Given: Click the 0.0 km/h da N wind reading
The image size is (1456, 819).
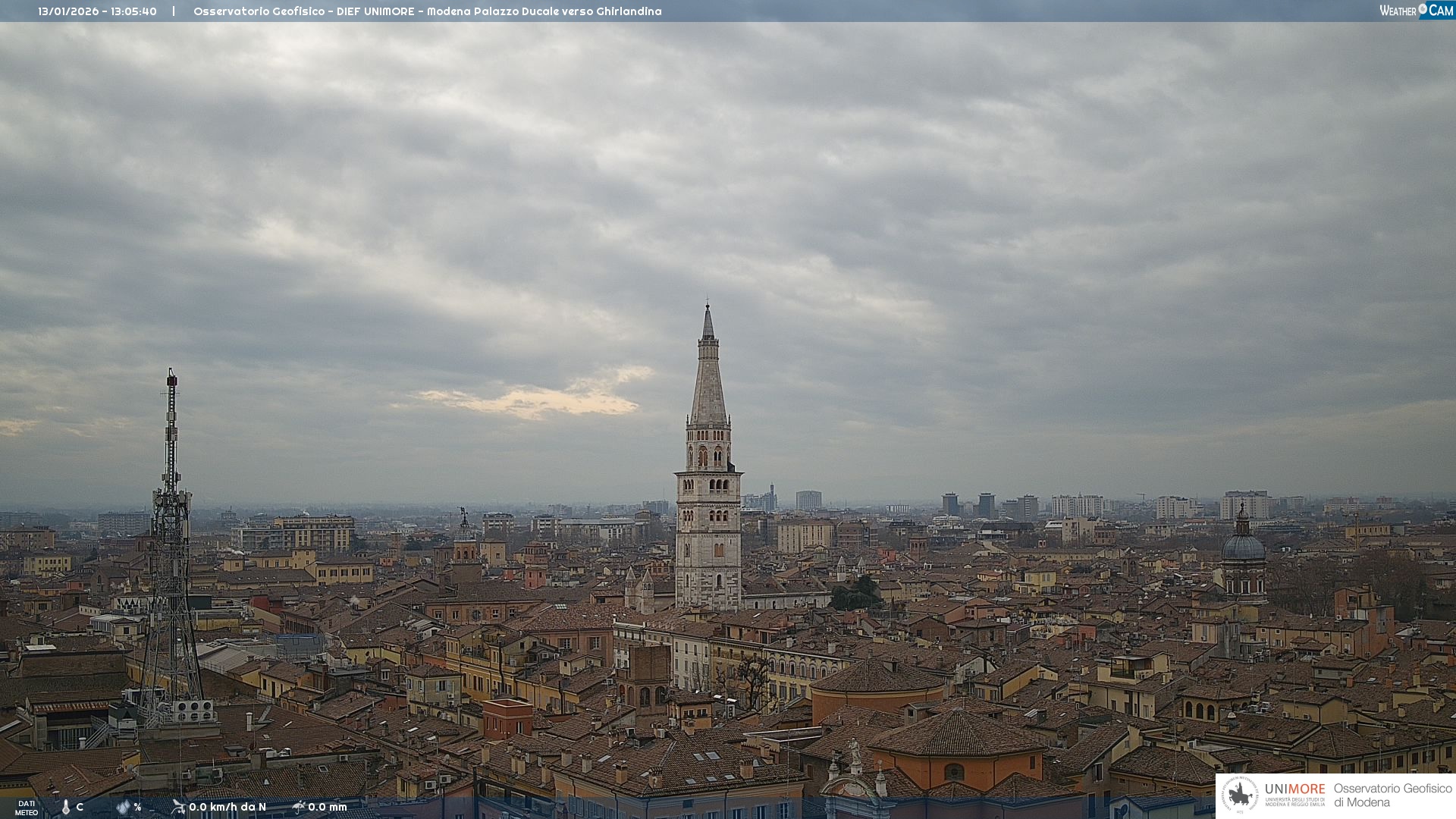Looking at the screenshot, I should click(x=227, y=807).
